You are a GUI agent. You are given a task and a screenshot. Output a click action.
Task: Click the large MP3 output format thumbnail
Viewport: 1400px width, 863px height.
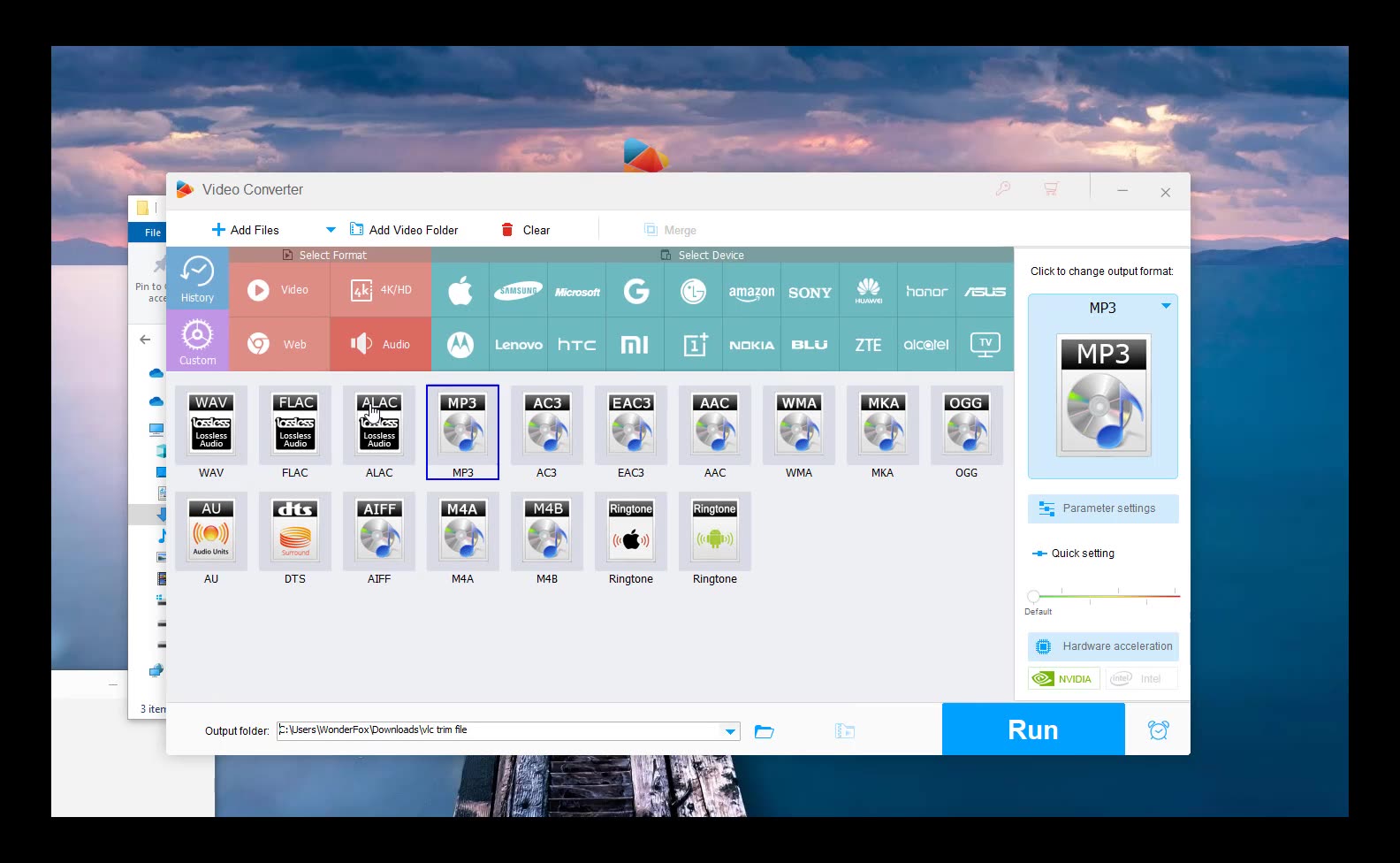pyautogui.click(x=1103, y=395)
